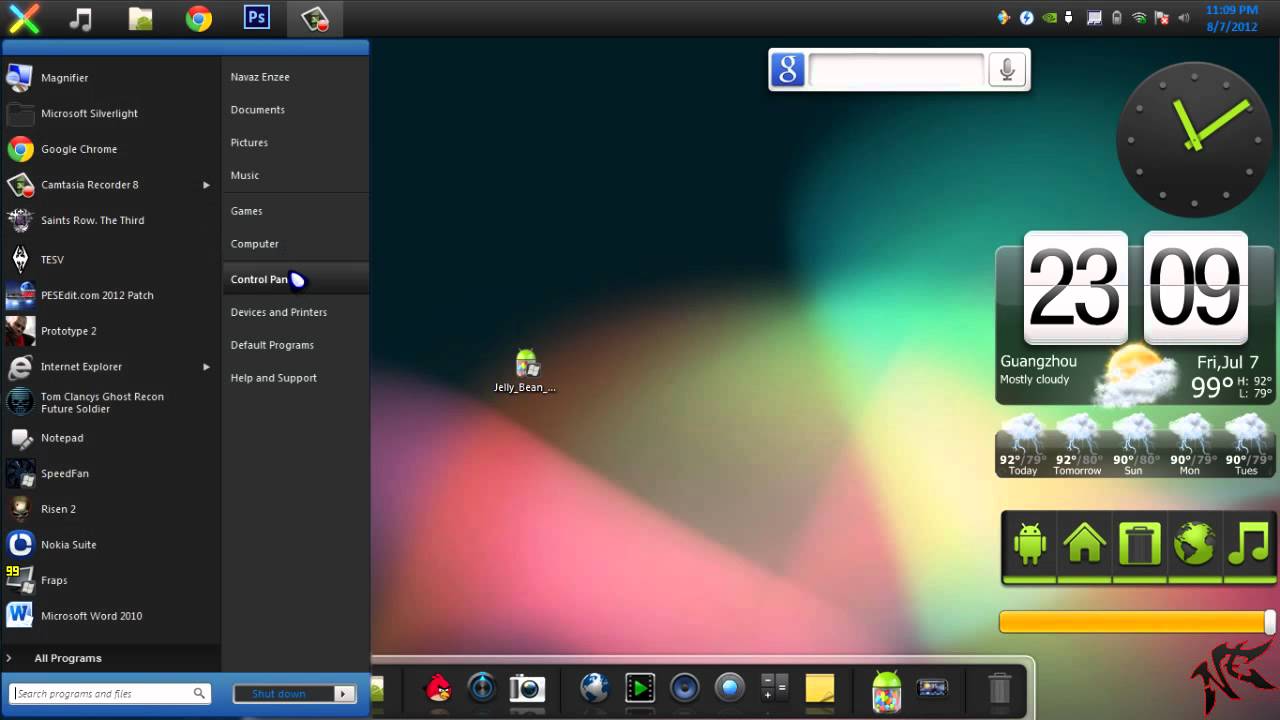Open Computer from start menu
Image resolution: width=1280 pixels, height=720 pixels.
[254, 244]
